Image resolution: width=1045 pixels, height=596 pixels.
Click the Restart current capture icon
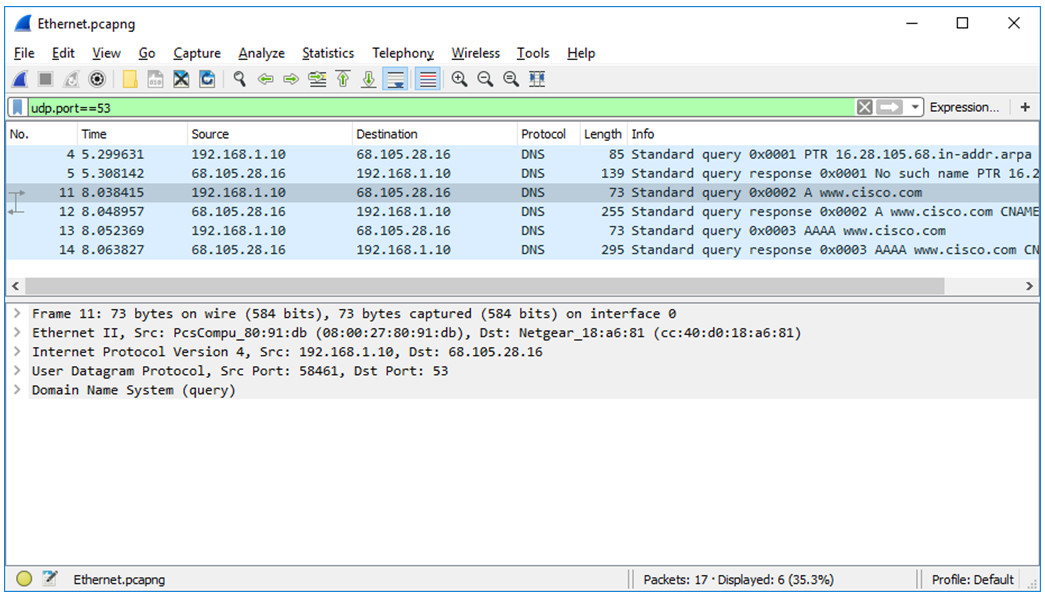tap(68, 79)
